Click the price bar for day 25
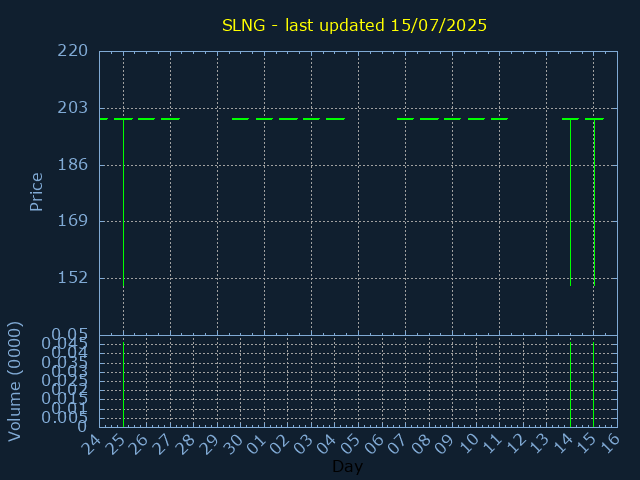 point(124,203)
